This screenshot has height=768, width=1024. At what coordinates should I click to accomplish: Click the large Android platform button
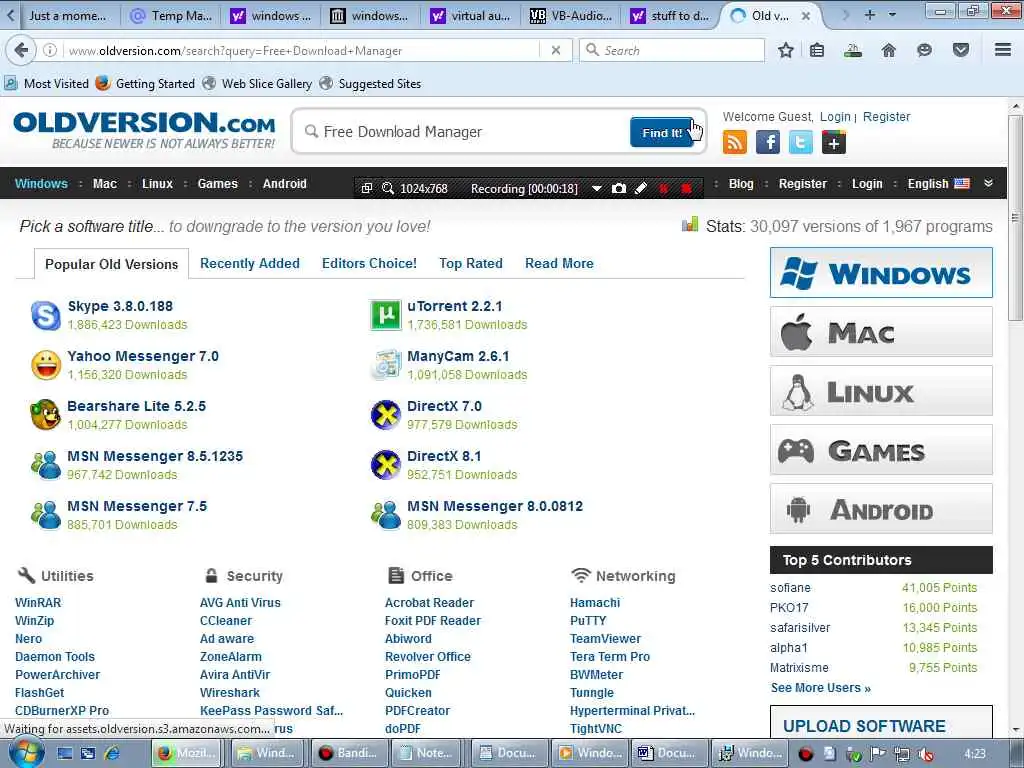point(881,509)
